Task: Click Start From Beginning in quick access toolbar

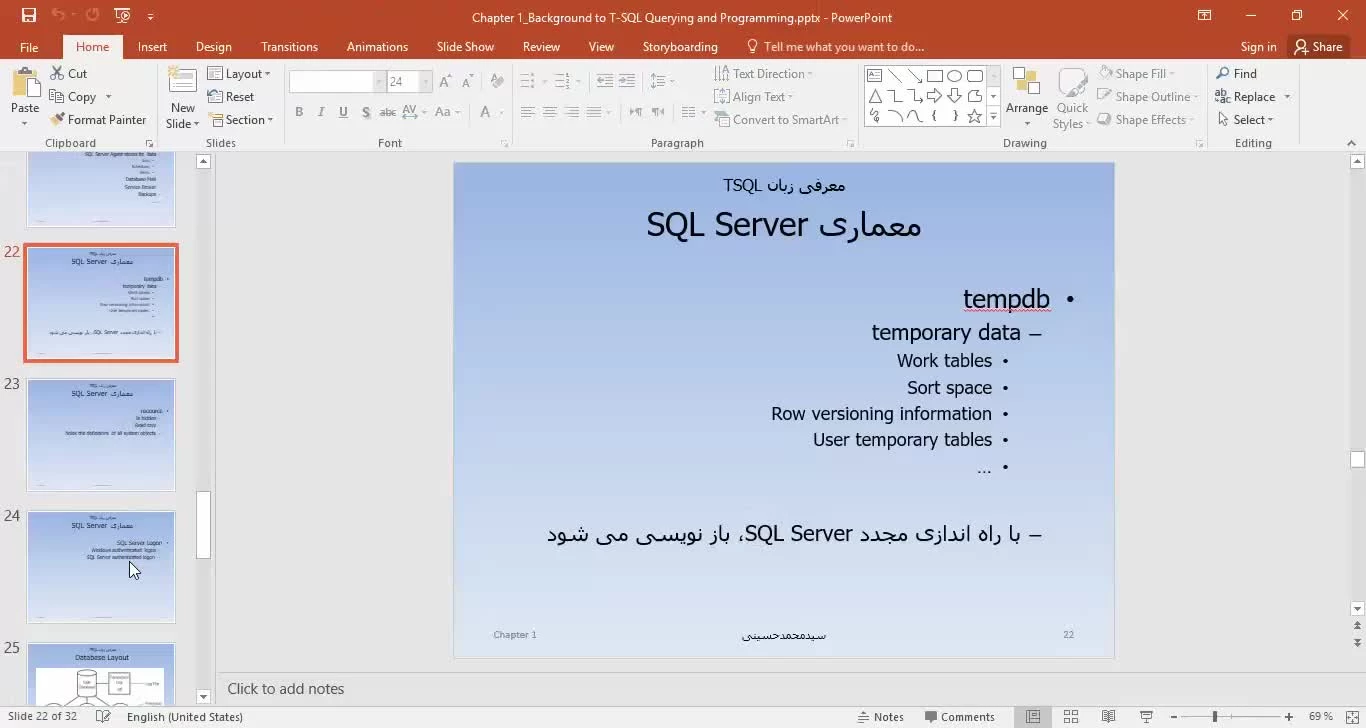Action: (122, 16)
